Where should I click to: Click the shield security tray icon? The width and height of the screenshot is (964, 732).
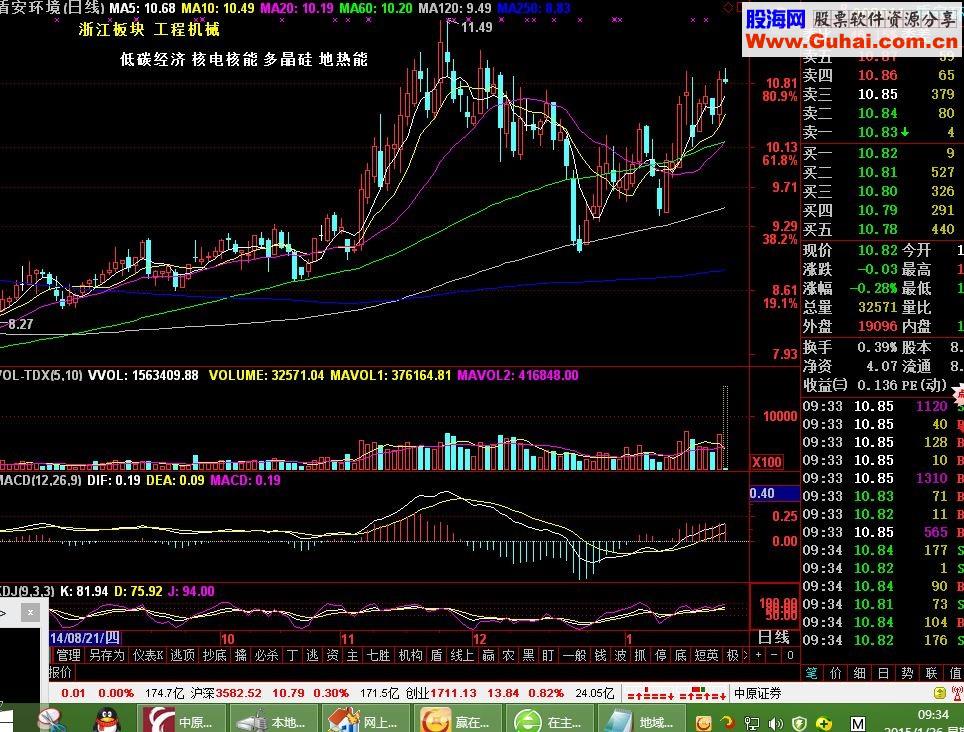[799, 723]
